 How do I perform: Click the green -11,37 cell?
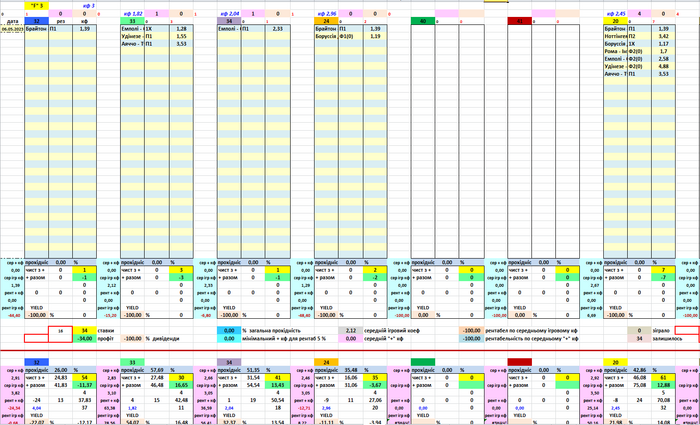pos(84,385)
